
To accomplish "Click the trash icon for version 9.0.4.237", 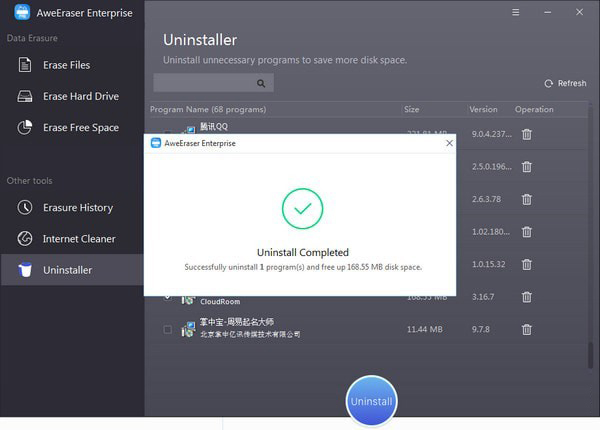I will [527, 134].
